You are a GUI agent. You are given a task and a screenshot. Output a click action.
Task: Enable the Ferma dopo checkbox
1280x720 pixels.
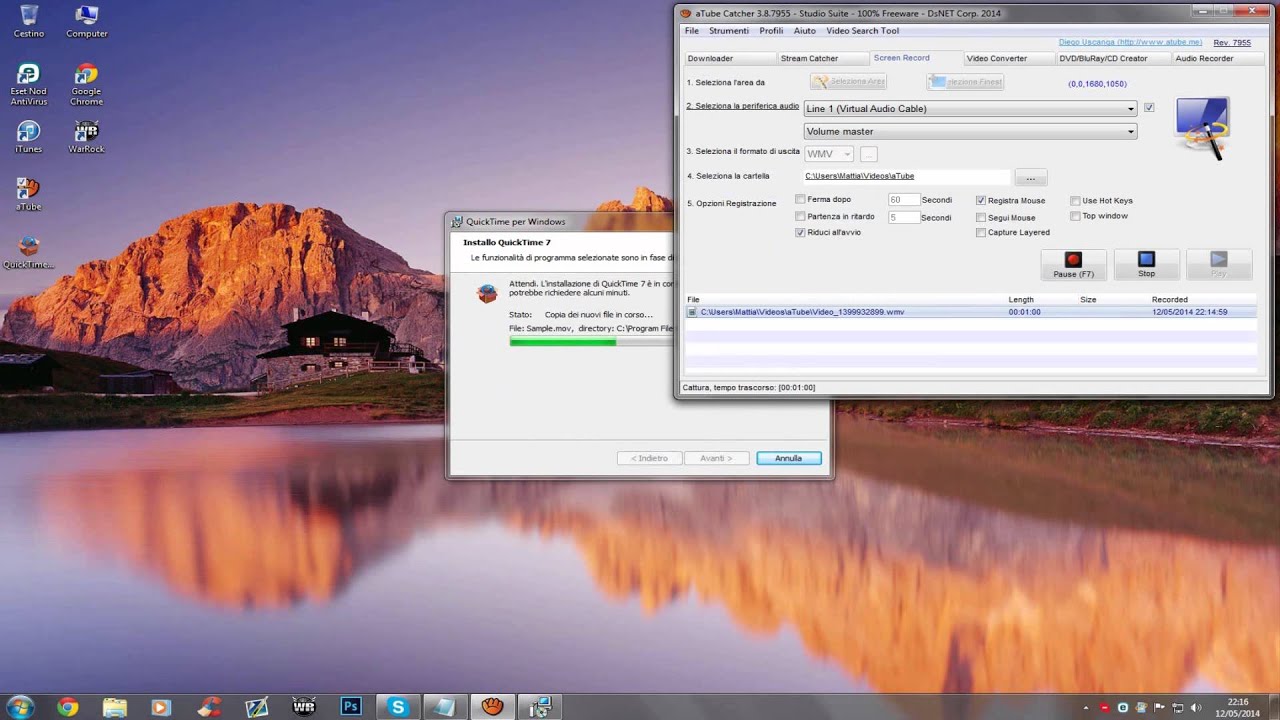point(800,199)
